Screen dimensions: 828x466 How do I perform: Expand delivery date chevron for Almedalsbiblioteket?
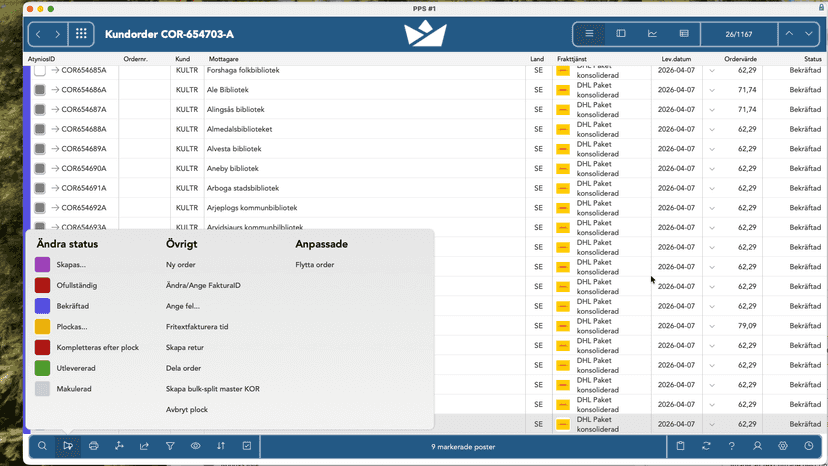tap(712, 129)
